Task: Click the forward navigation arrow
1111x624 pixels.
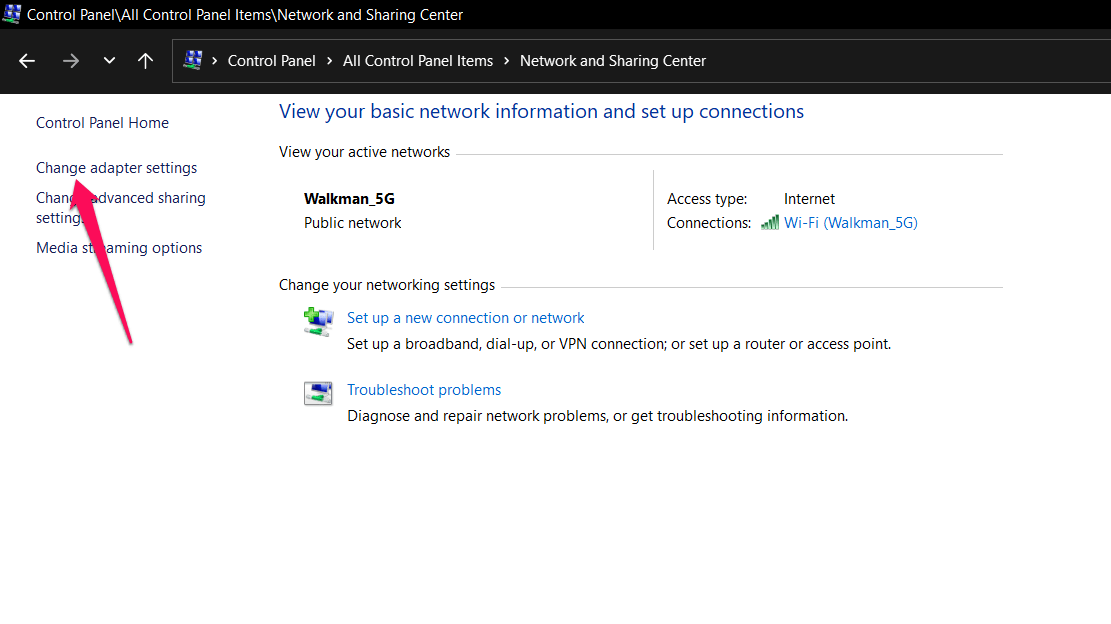Action: tap(70, 61)
